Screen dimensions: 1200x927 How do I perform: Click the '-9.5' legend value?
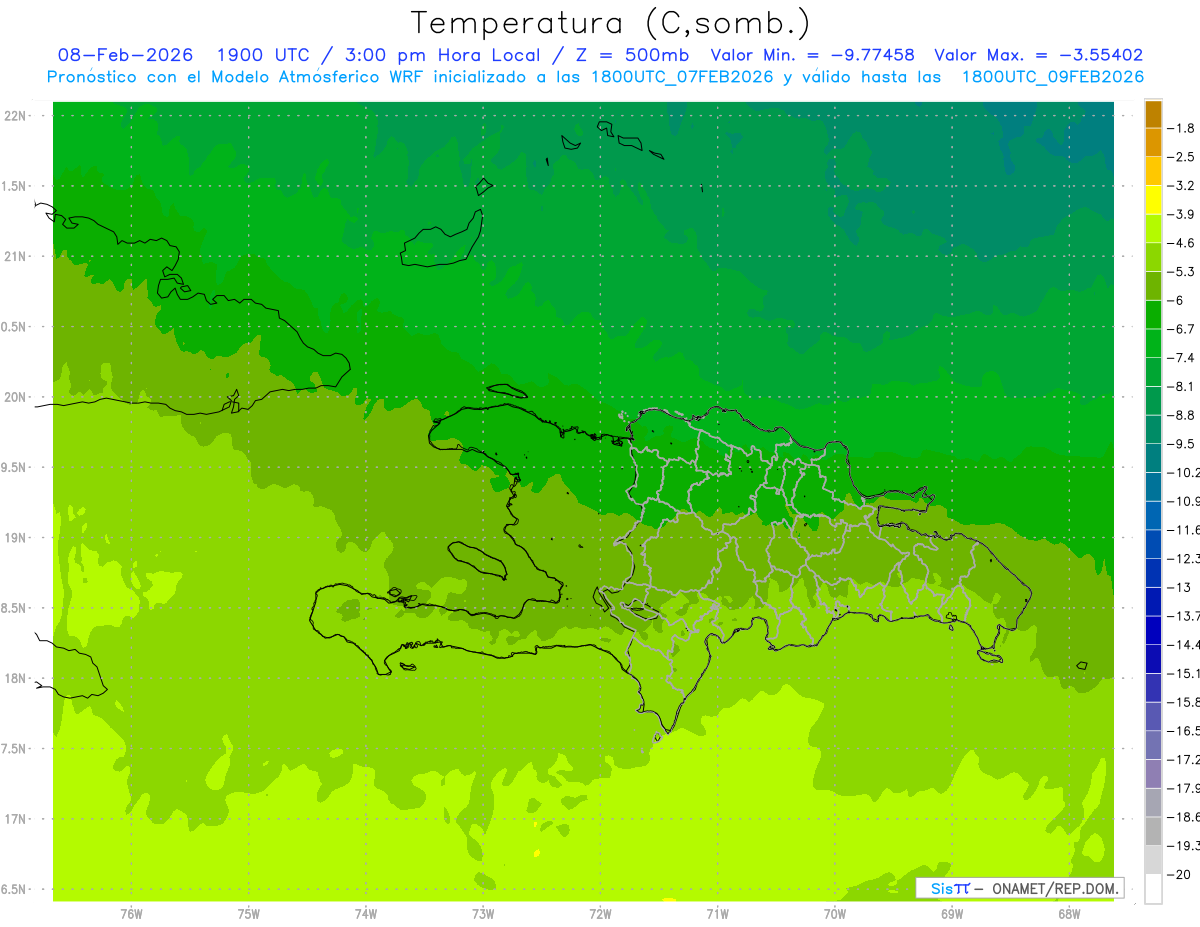point(1182,444)
